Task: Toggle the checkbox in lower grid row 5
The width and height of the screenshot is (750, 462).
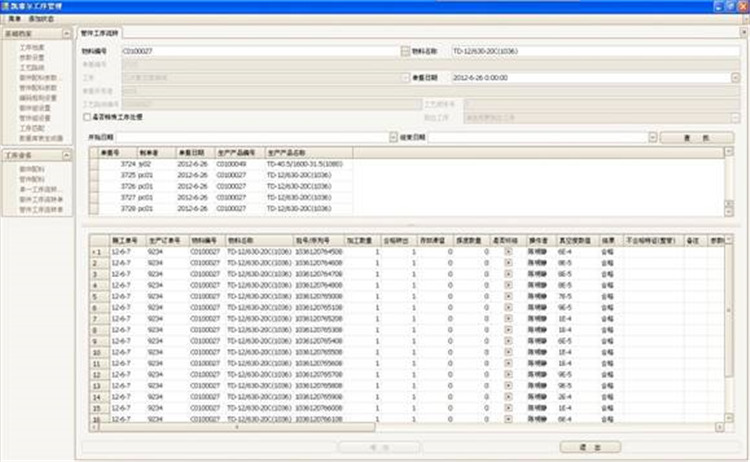Action: coord(507,296)
